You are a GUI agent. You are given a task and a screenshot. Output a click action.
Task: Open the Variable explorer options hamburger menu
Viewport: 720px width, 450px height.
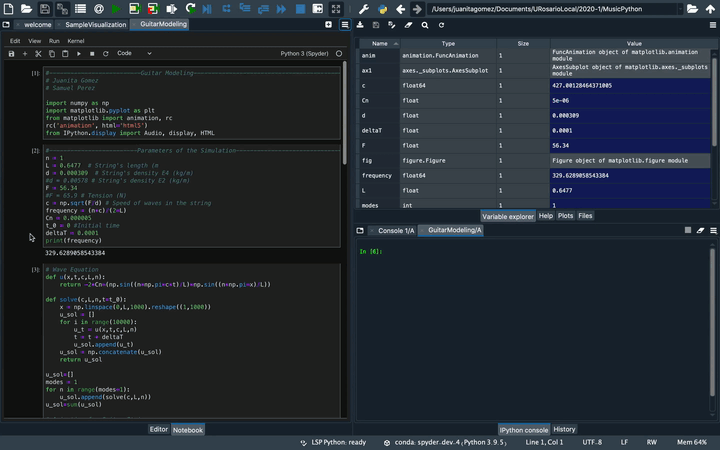[711, 25]
